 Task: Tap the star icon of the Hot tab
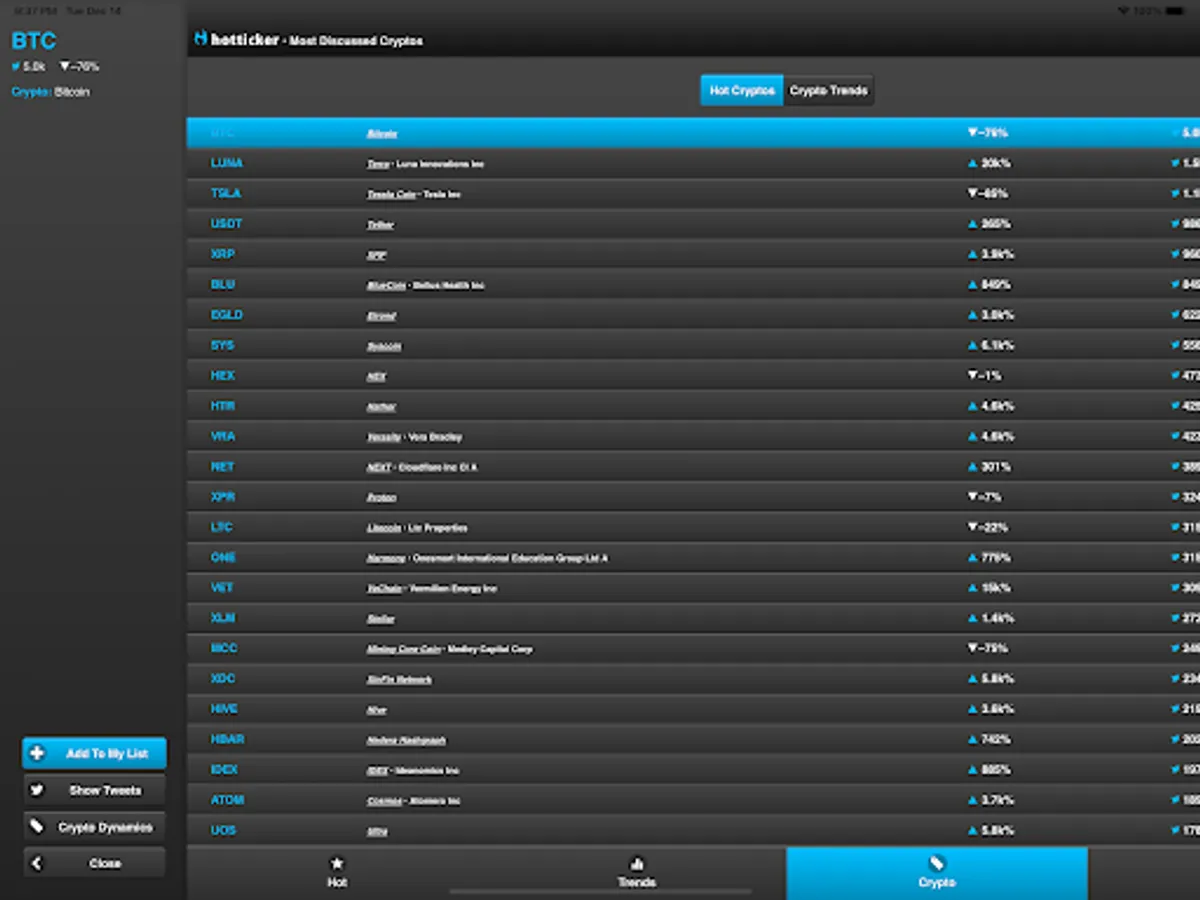coord(337,863)
